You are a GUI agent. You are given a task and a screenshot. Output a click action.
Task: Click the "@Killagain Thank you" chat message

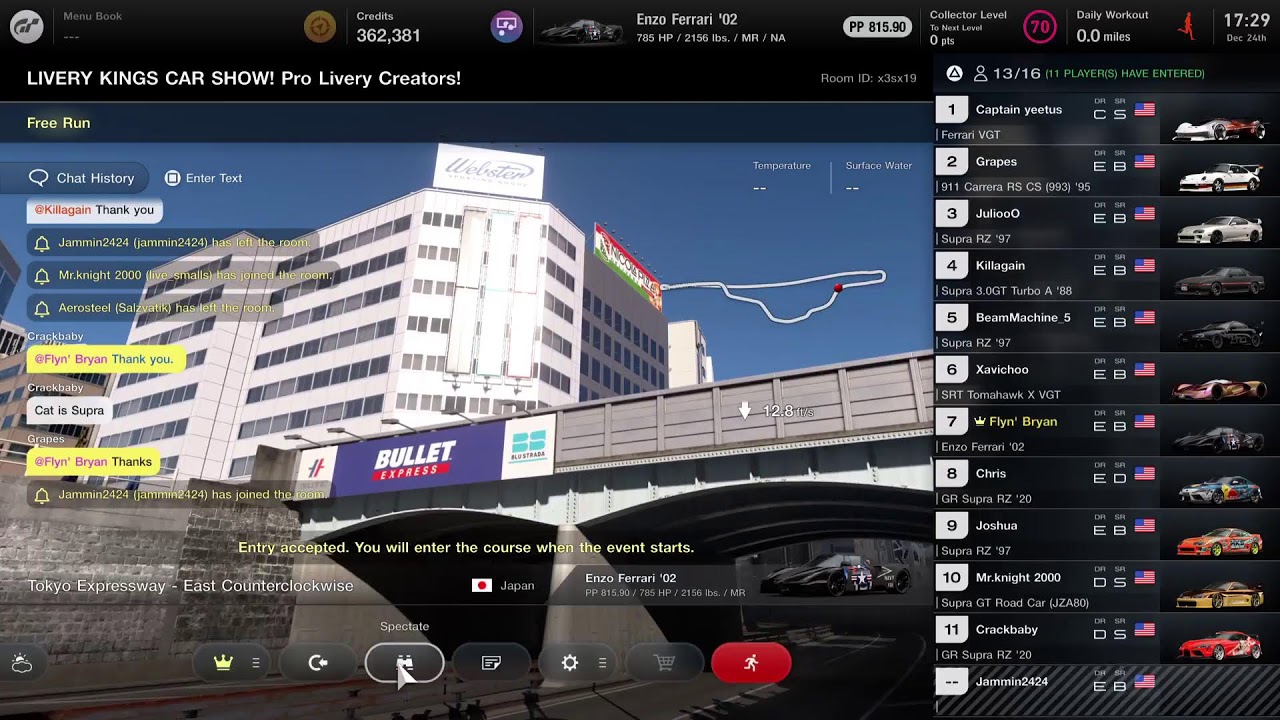[94, 210]
